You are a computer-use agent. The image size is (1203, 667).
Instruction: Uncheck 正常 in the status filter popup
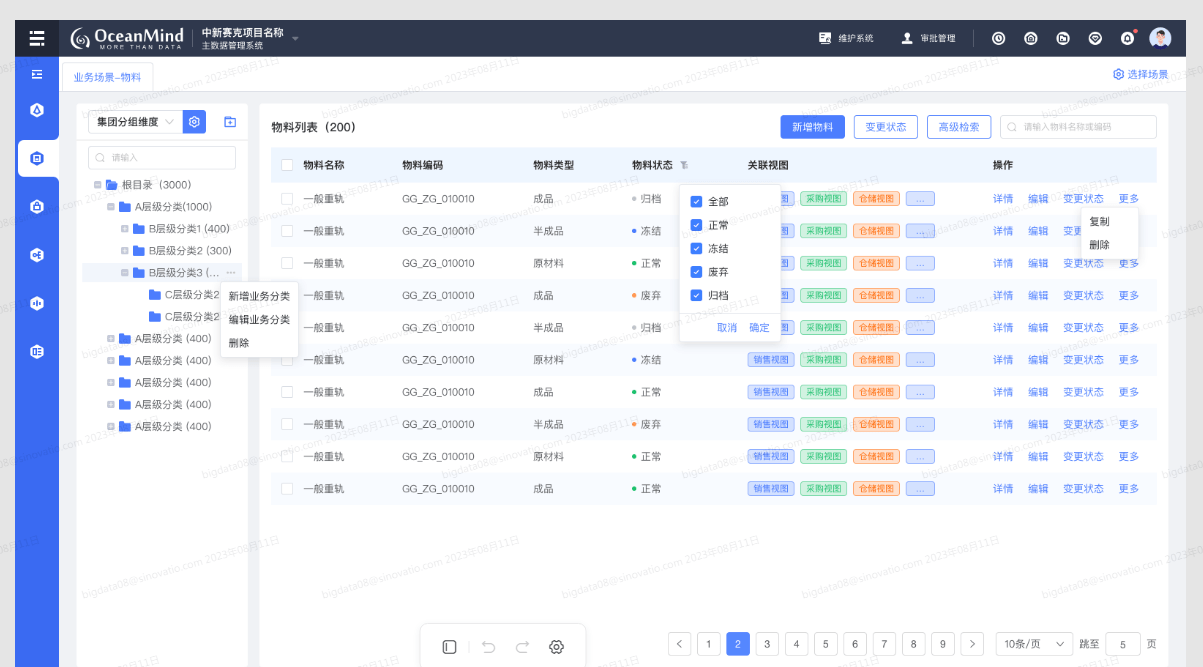tap(696, 225)
